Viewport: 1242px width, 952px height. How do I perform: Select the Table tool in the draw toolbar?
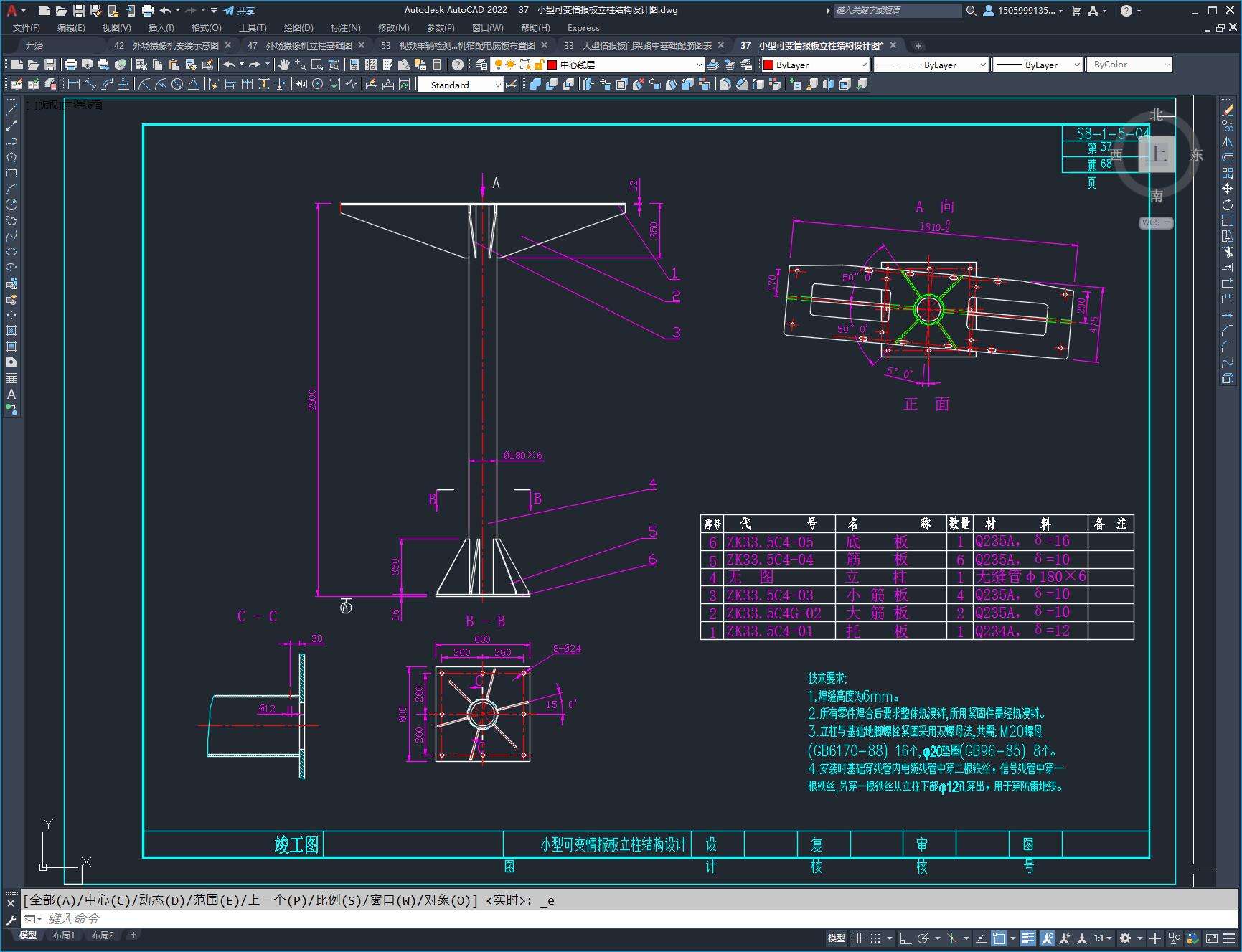[x=11, y=378]
